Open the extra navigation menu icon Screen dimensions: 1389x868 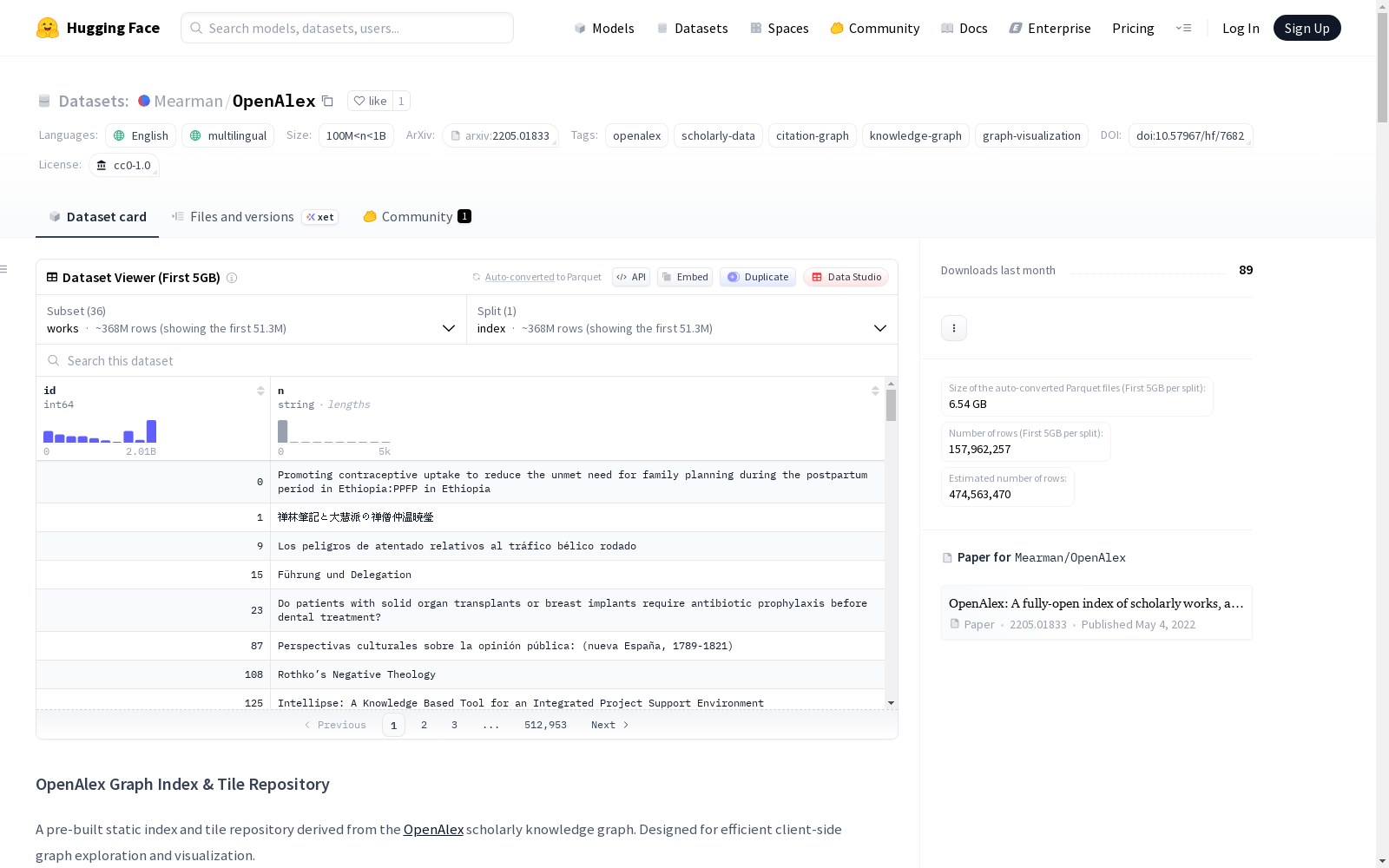[1183, 28]
